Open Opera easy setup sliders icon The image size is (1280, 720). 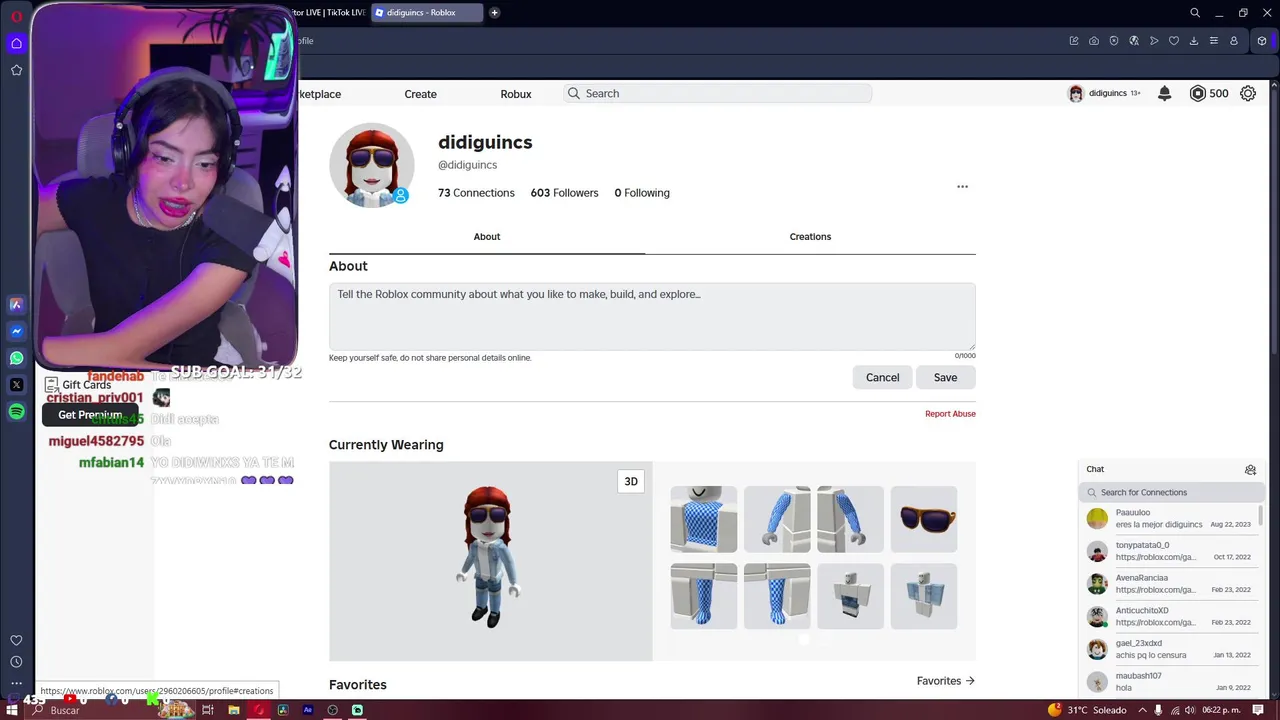(1214, 41)
